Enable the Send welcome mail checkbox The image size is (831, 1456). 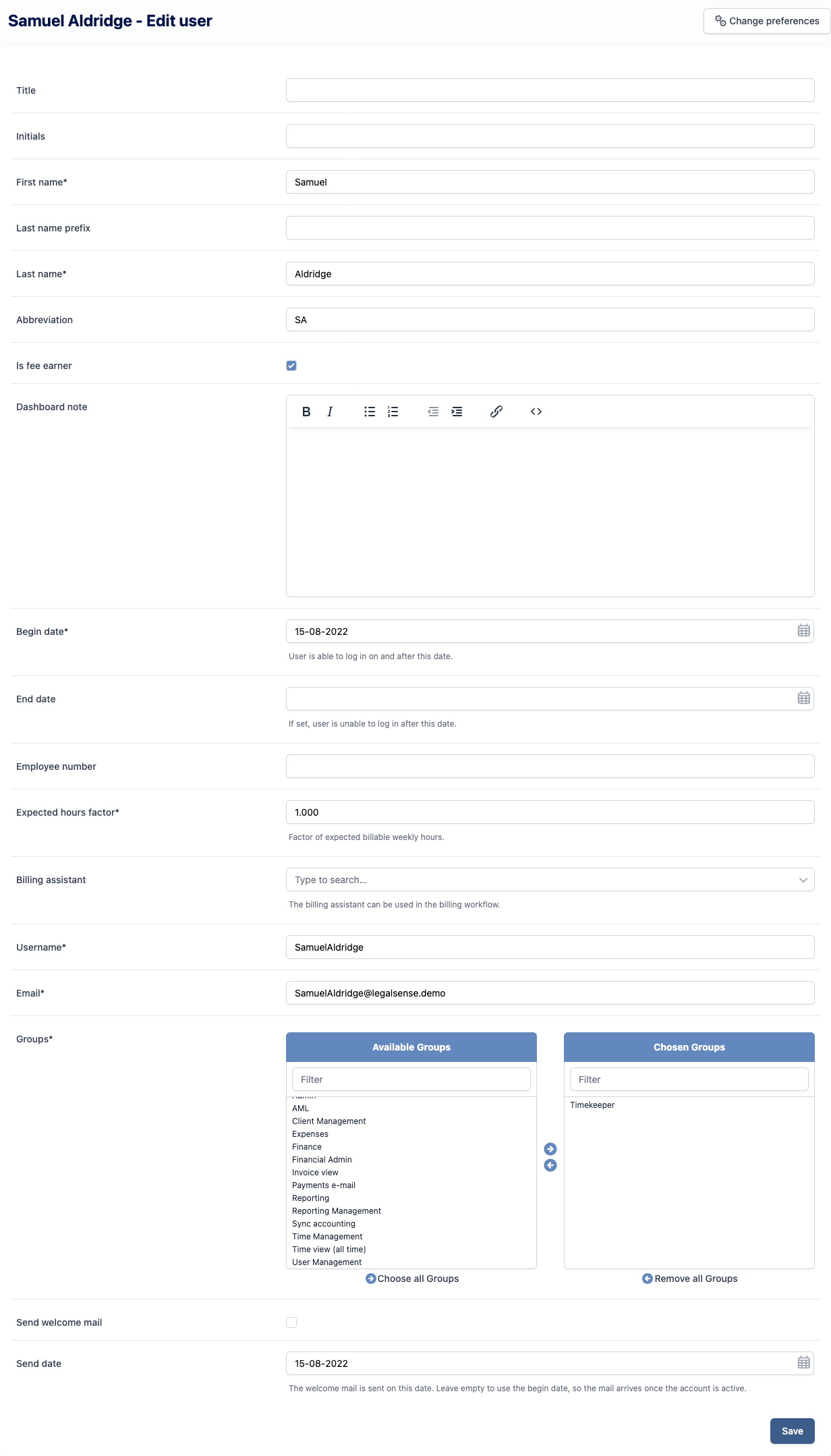click(291, 1322)
